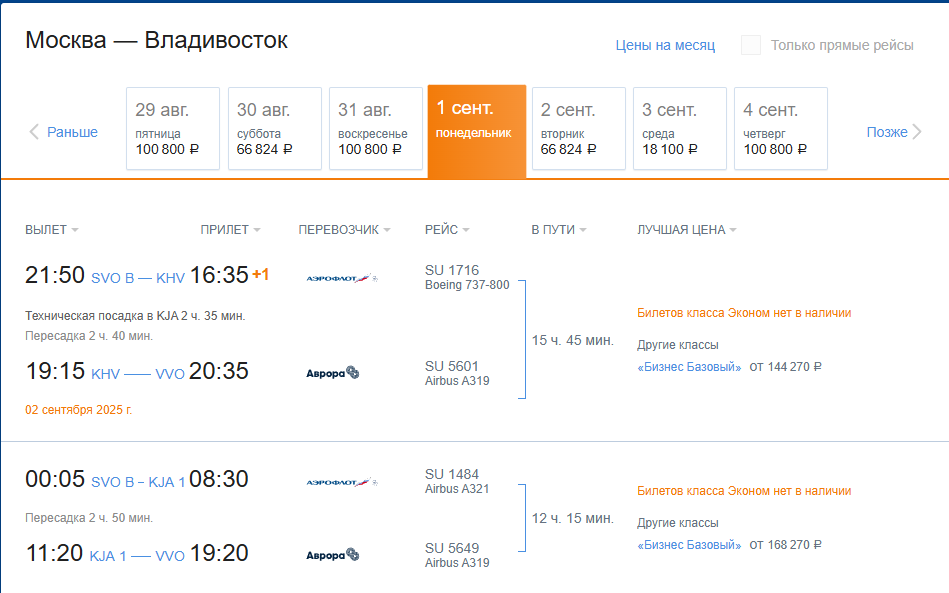The height and width of the screenshot is (593, 949).
Task: Sort flights by В пути duration
Action: (558, 230)
